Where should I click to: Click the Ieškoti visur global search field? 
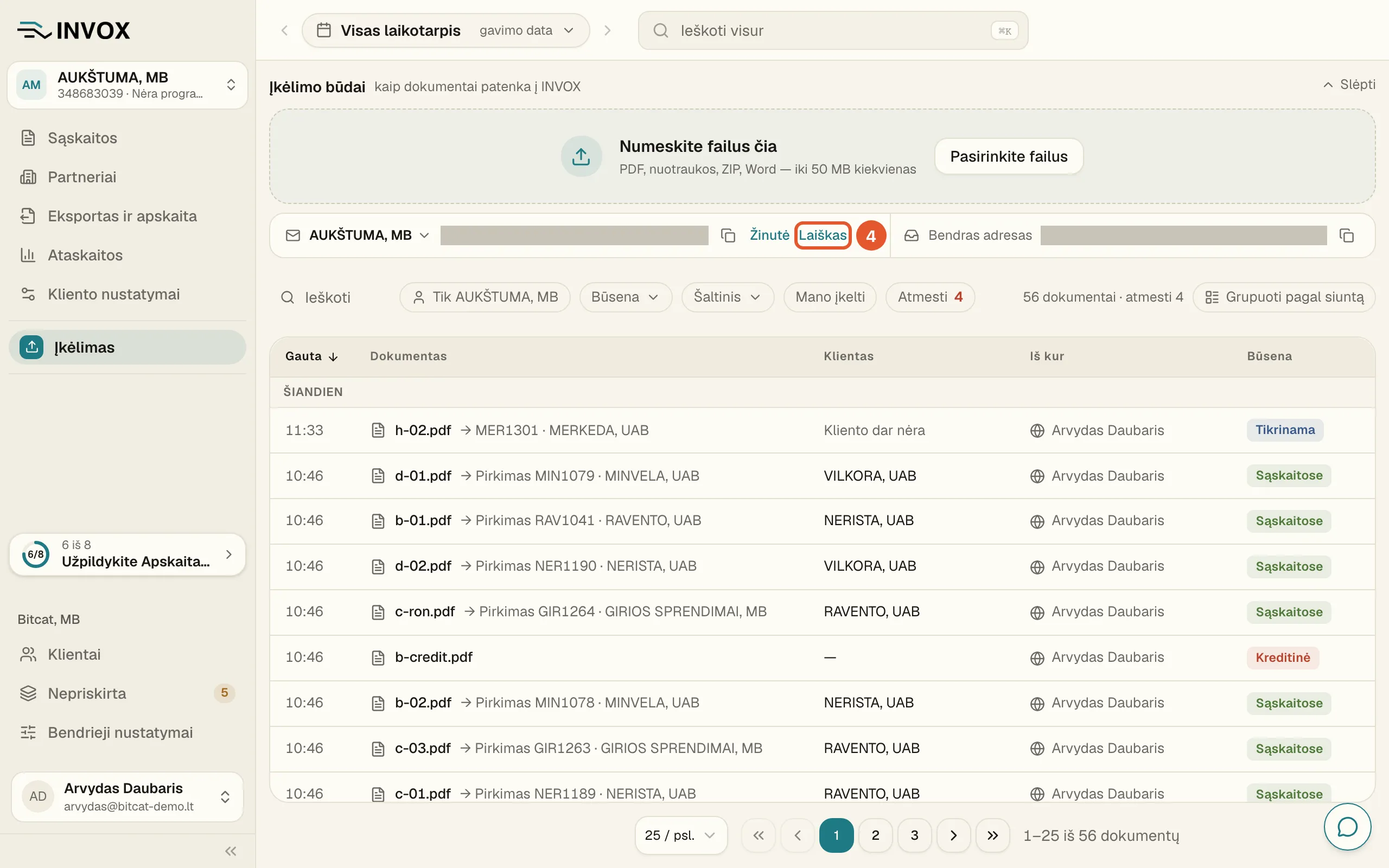[x=833, y=30]
